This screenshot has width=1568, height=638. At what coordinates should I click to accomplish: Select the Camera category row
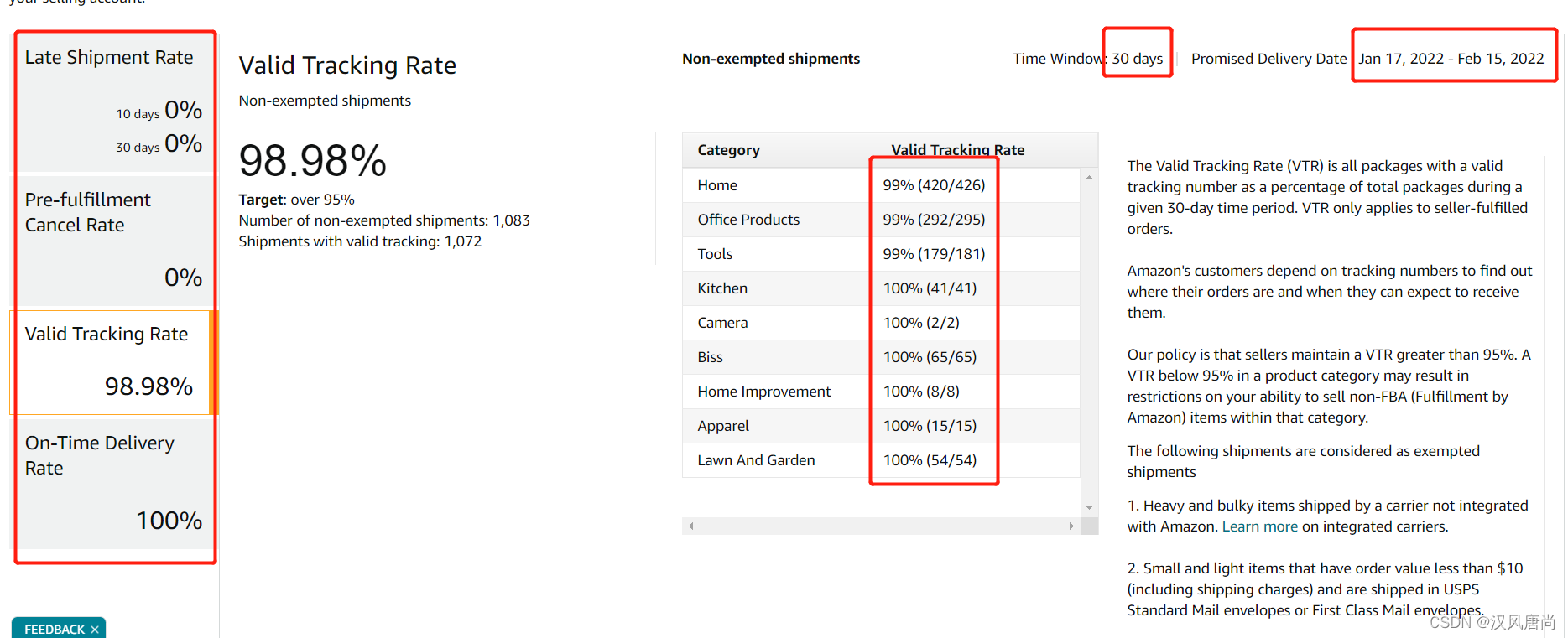[881, 322]
